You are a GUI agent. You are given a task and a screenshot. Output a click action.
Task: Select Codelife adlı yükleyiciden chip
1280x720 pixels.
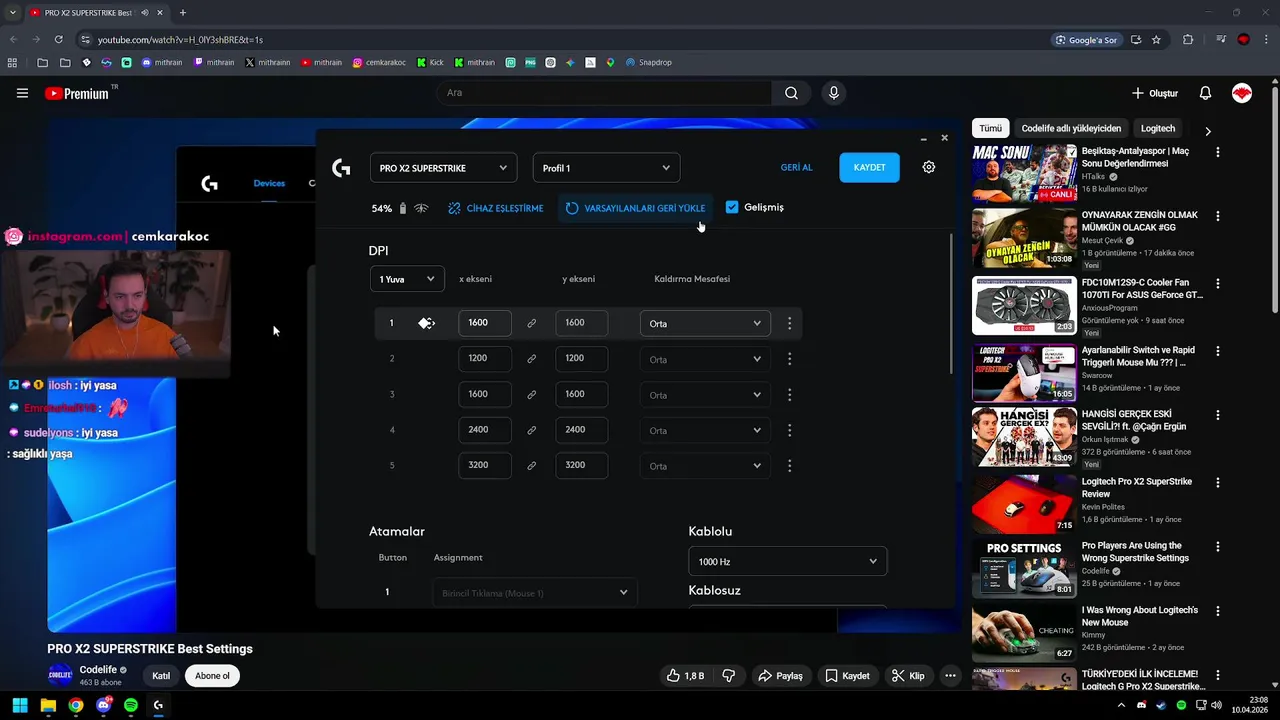click(1071, 128)
